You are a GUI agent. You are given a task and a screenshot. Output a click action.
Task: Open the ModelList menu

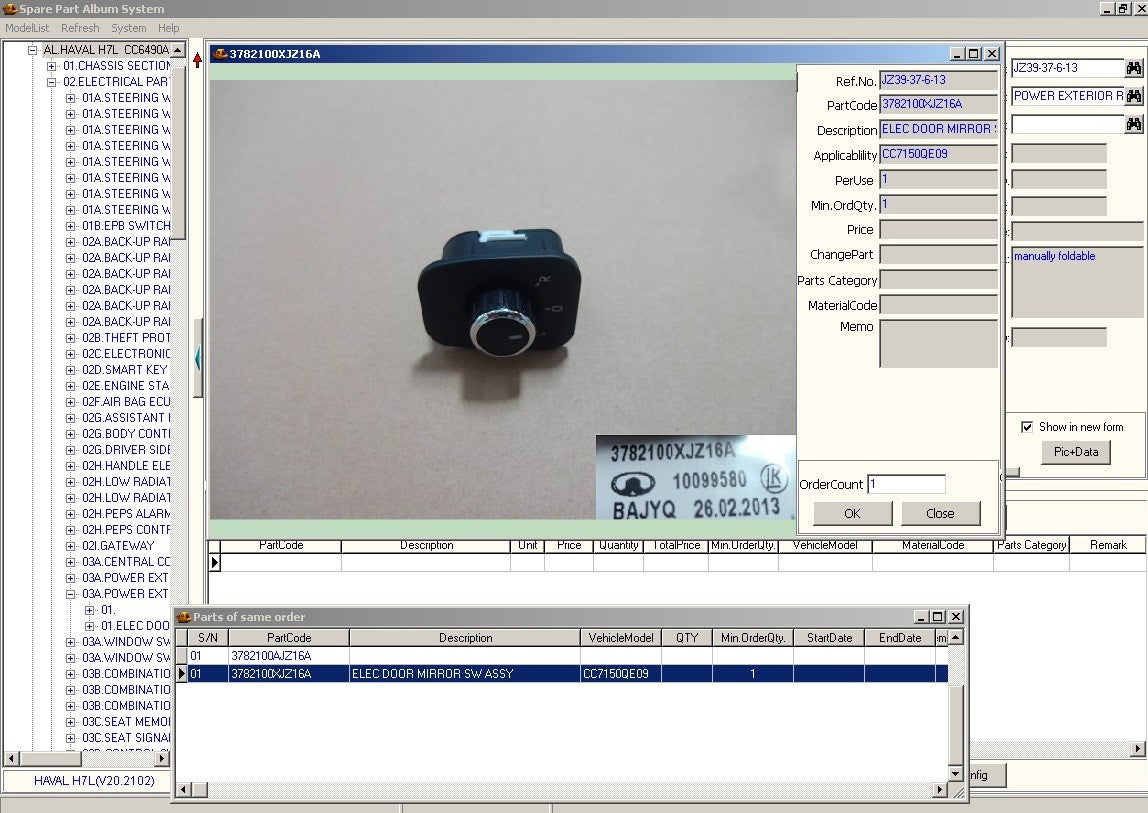point(27,28)
